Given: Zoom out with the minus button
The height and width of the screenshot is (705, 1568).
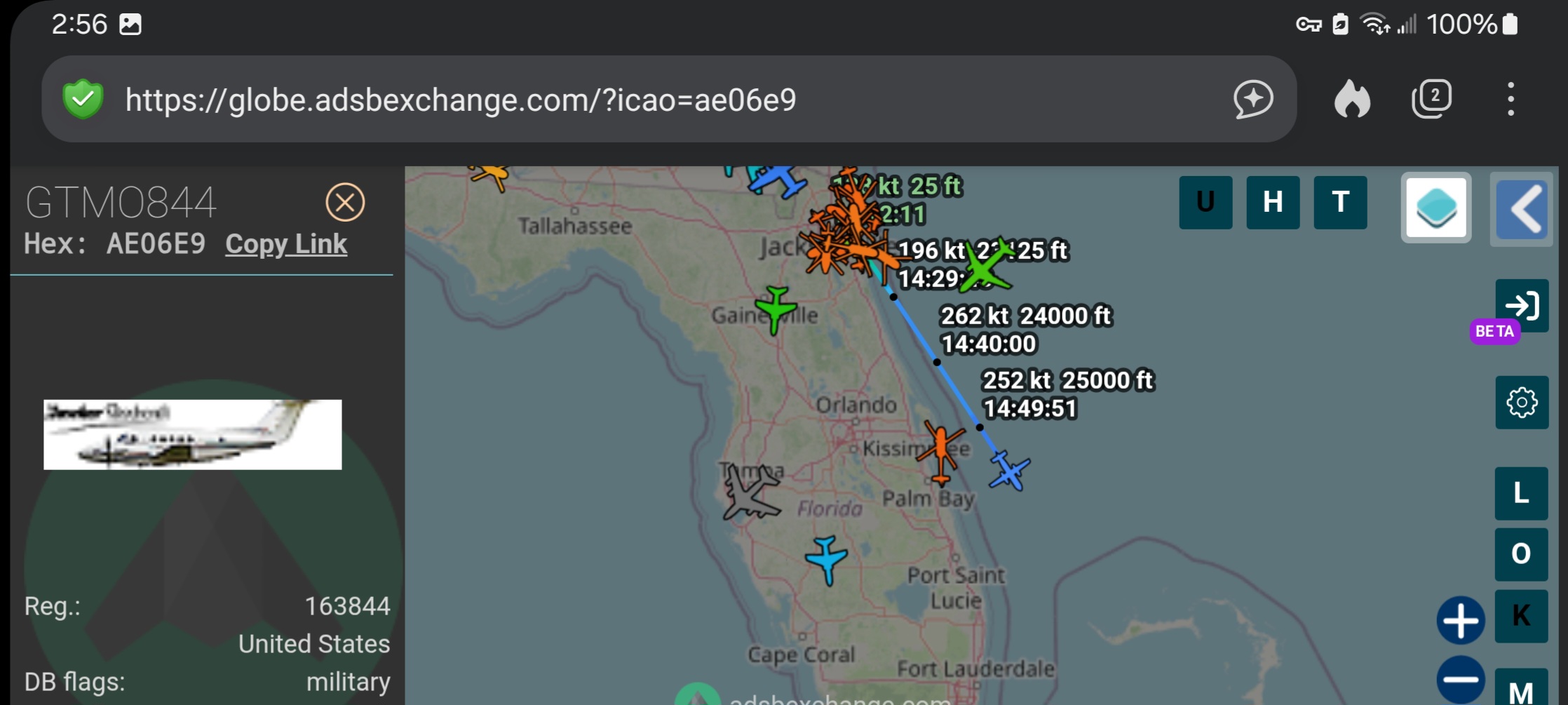Looking at the screenshot, I should click(x=1461, y=680).
